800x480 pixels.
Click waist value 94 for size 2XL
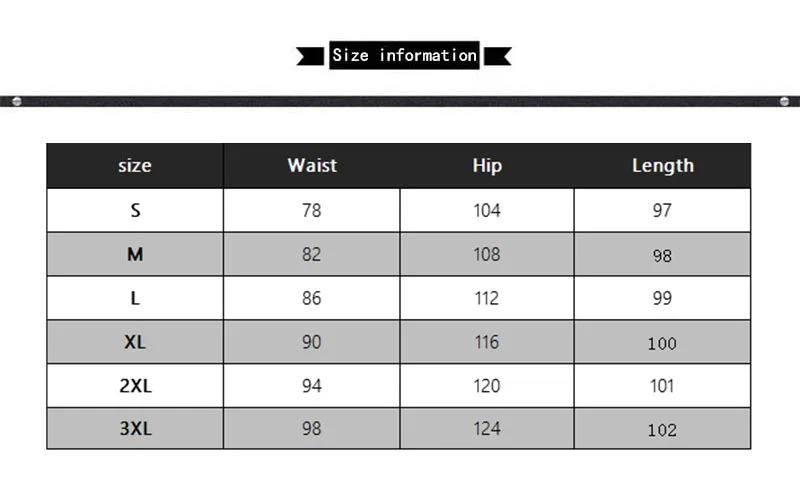point(312,386)
